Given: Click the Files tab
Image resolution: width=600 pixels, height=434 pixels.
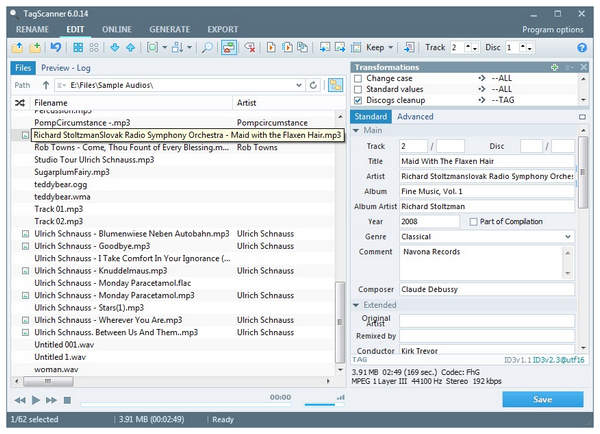Looking at the screenshot, I should coord(23,68).
